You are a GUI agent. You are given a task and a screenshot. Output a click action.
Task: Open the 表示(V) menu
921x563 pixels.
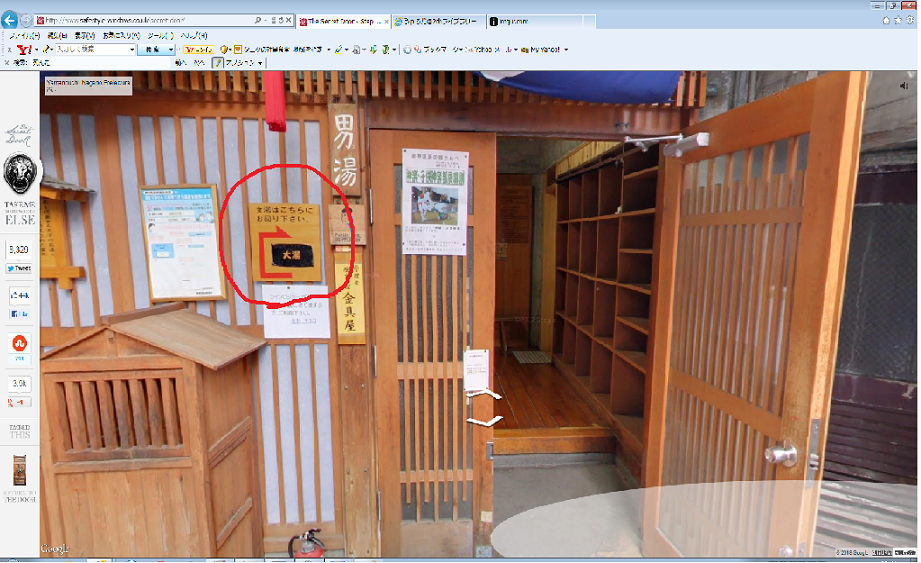pyautogui.click(x=85, y=36)
